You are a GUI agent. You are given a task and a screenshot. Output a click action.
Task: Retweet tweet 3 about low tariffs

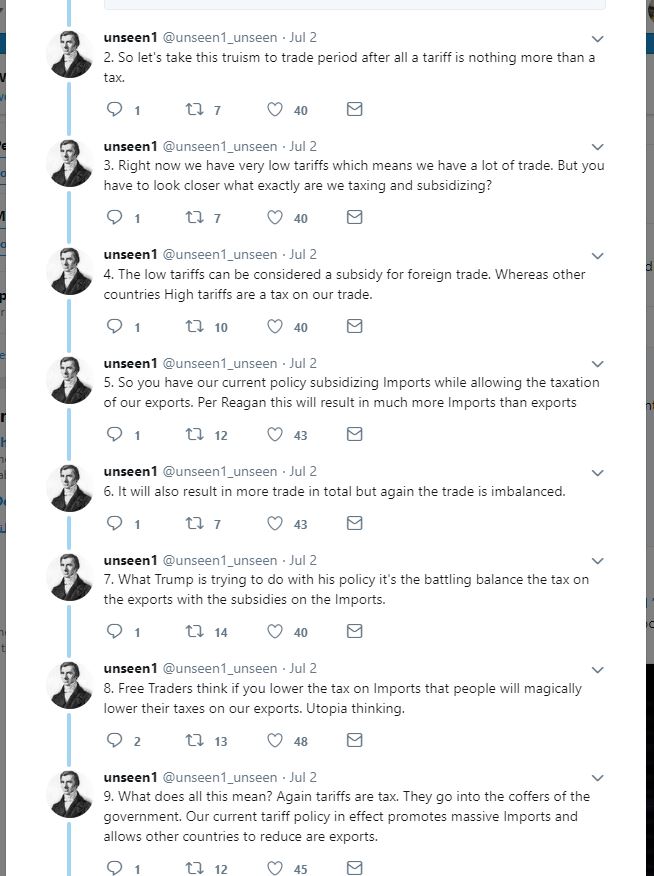tap(194, 217)
